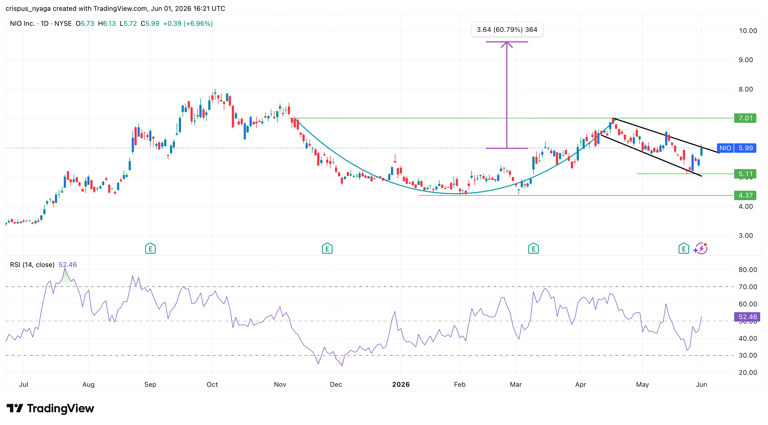Viewport: 768px width, 425px height.
Task: Click the purple lightning event icon
Action: click(701, 249)
